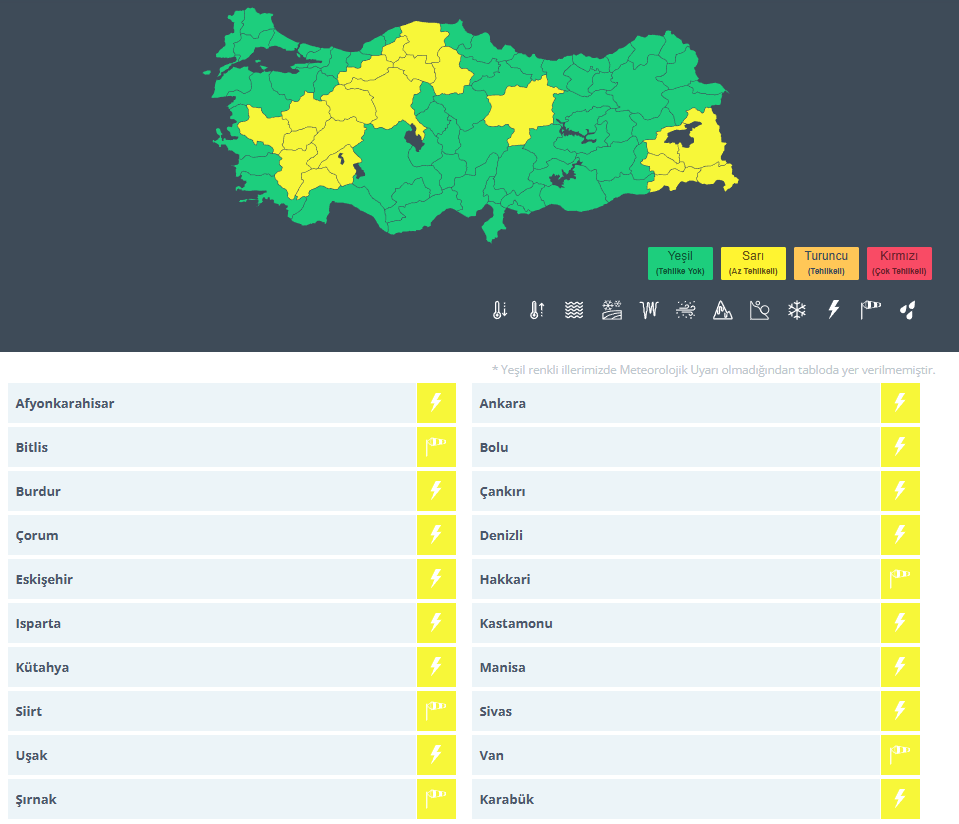The image size is (959, 824).
Task: Select the snowflake snow warning icon
Action: [796, 310]
